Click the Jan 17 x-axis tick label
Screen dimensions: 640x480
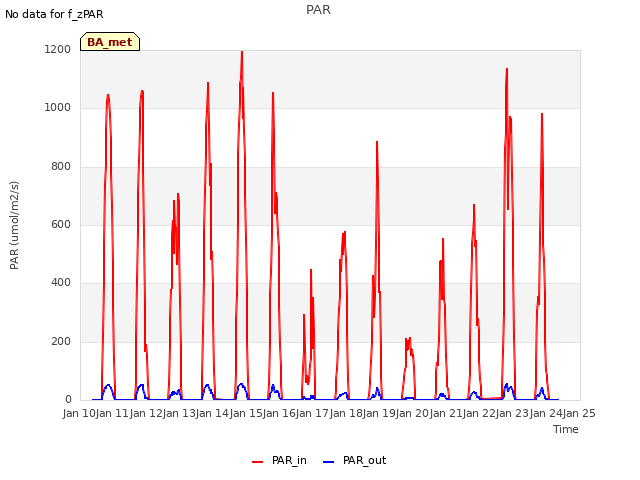coord(312,413)
